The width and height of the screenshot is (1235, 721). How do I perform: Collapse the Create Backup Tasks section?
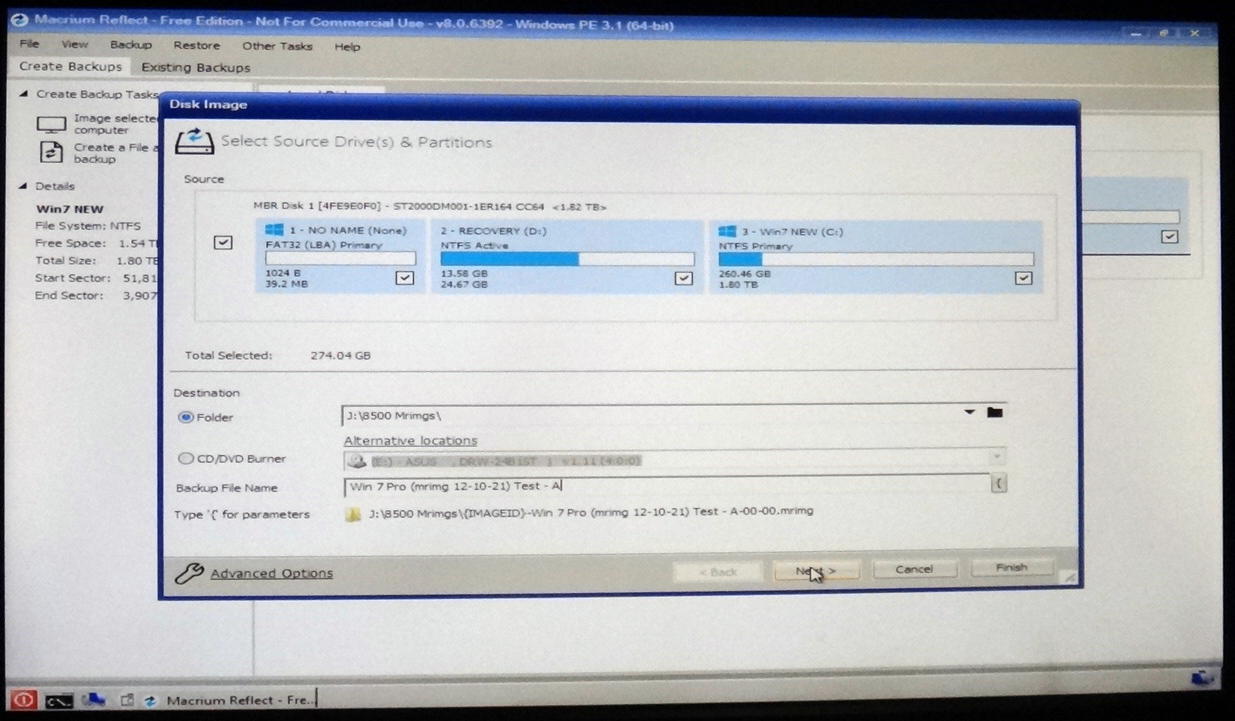click(24, 94)
